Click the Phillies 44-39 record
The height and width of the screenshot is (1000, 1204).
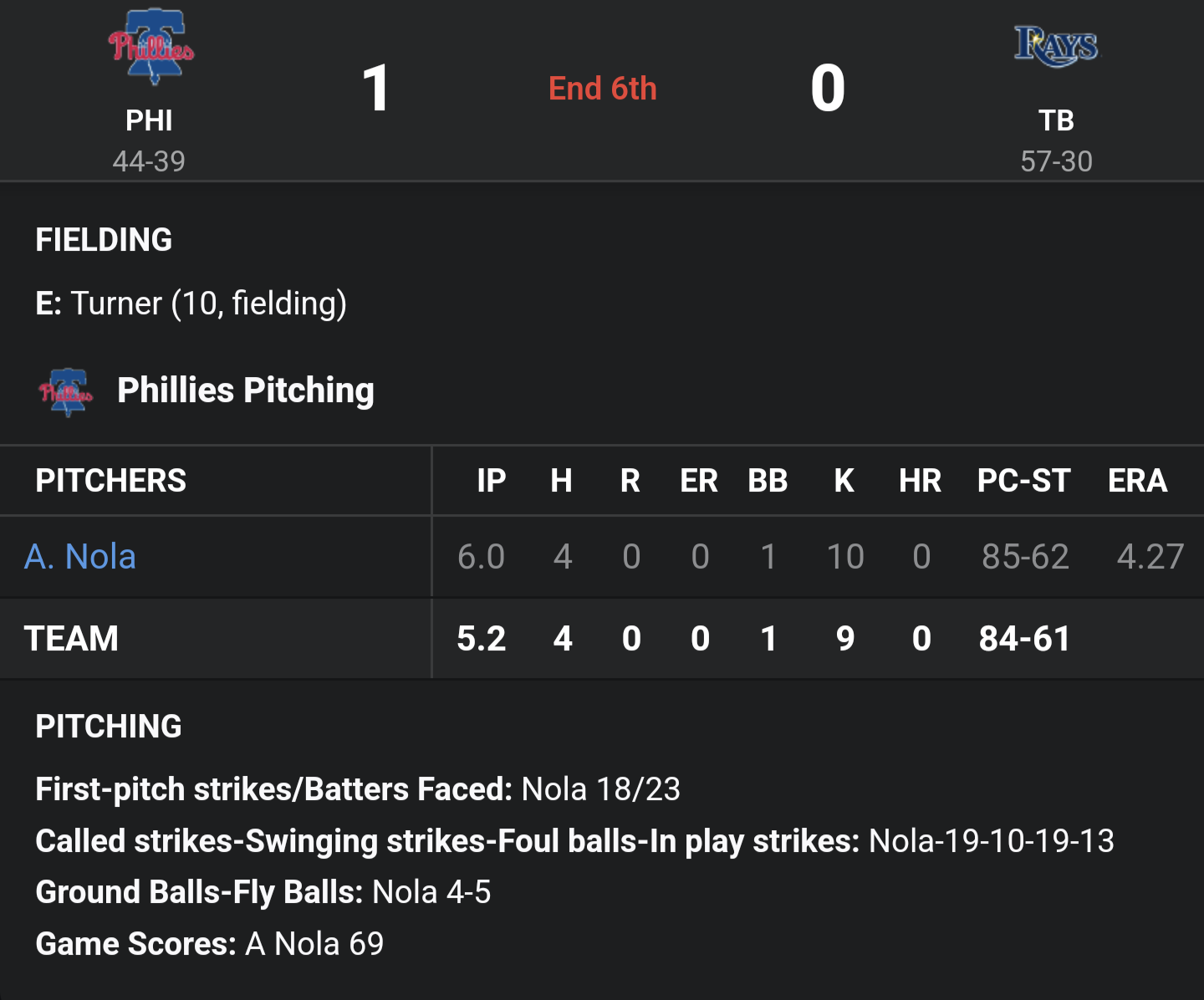click(149, 161)
